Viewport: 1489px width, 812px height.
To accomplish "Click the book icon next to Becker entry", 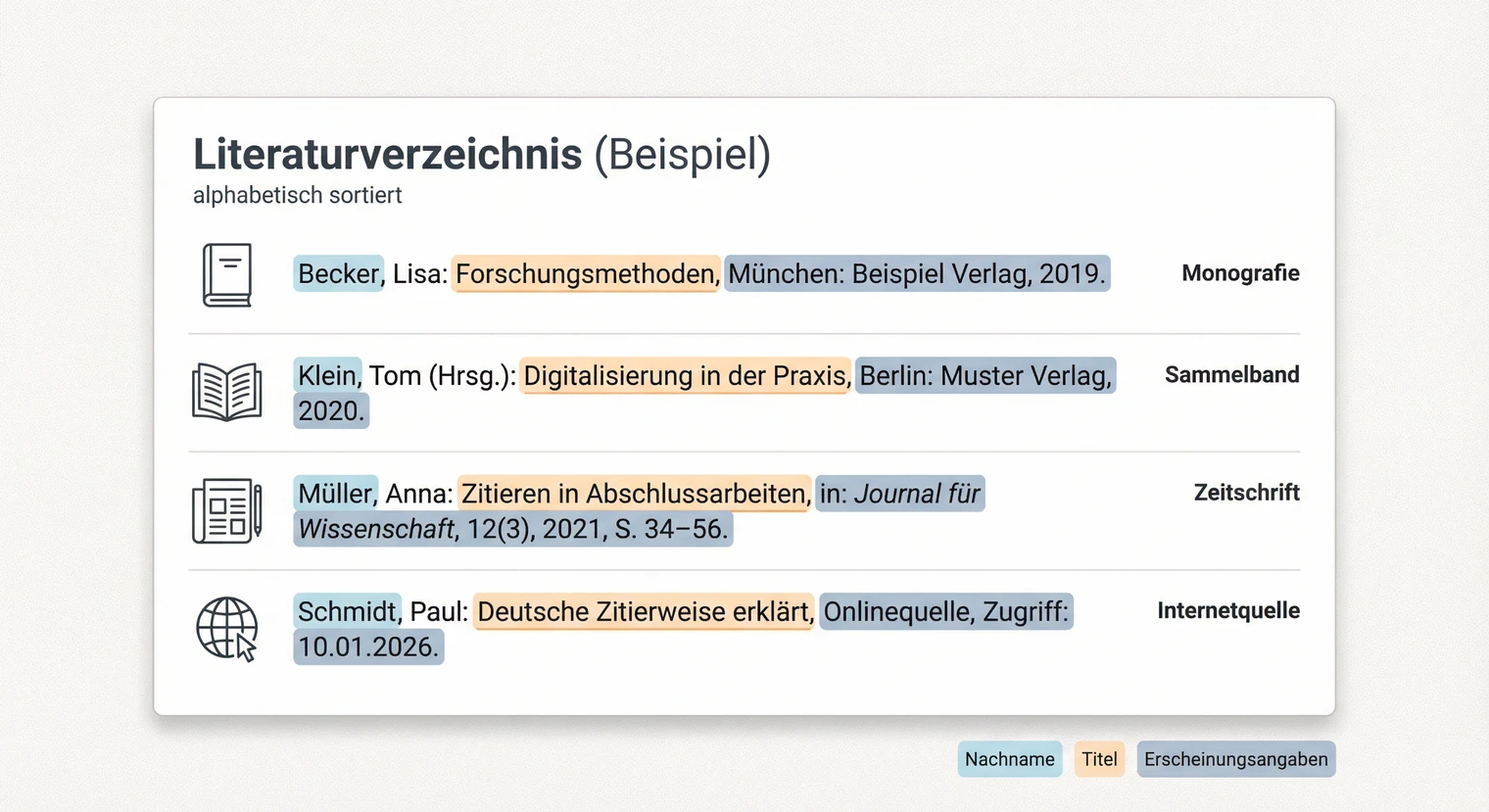I will click(x=227, y=273).
